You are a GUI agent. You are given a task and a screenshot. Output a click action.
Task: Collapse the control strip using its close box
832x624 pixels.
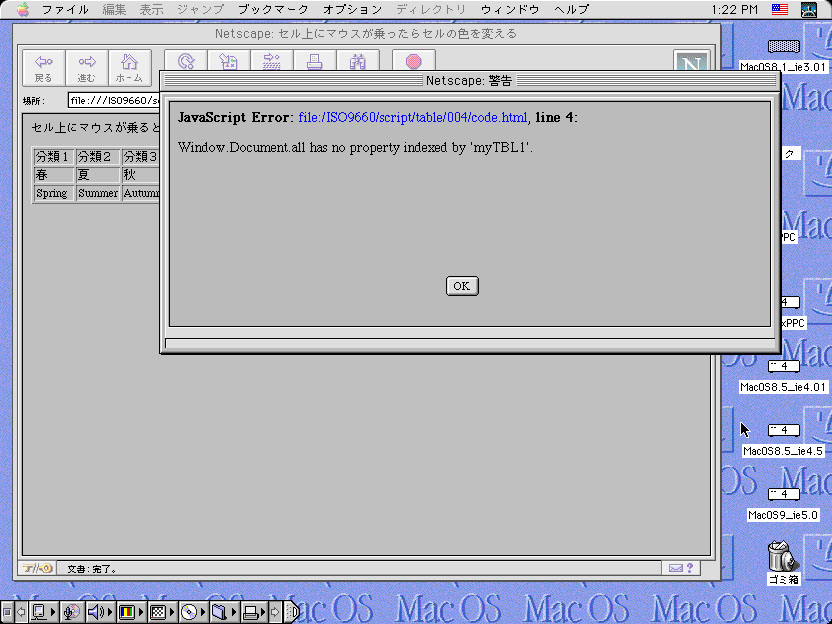point(7,612)
